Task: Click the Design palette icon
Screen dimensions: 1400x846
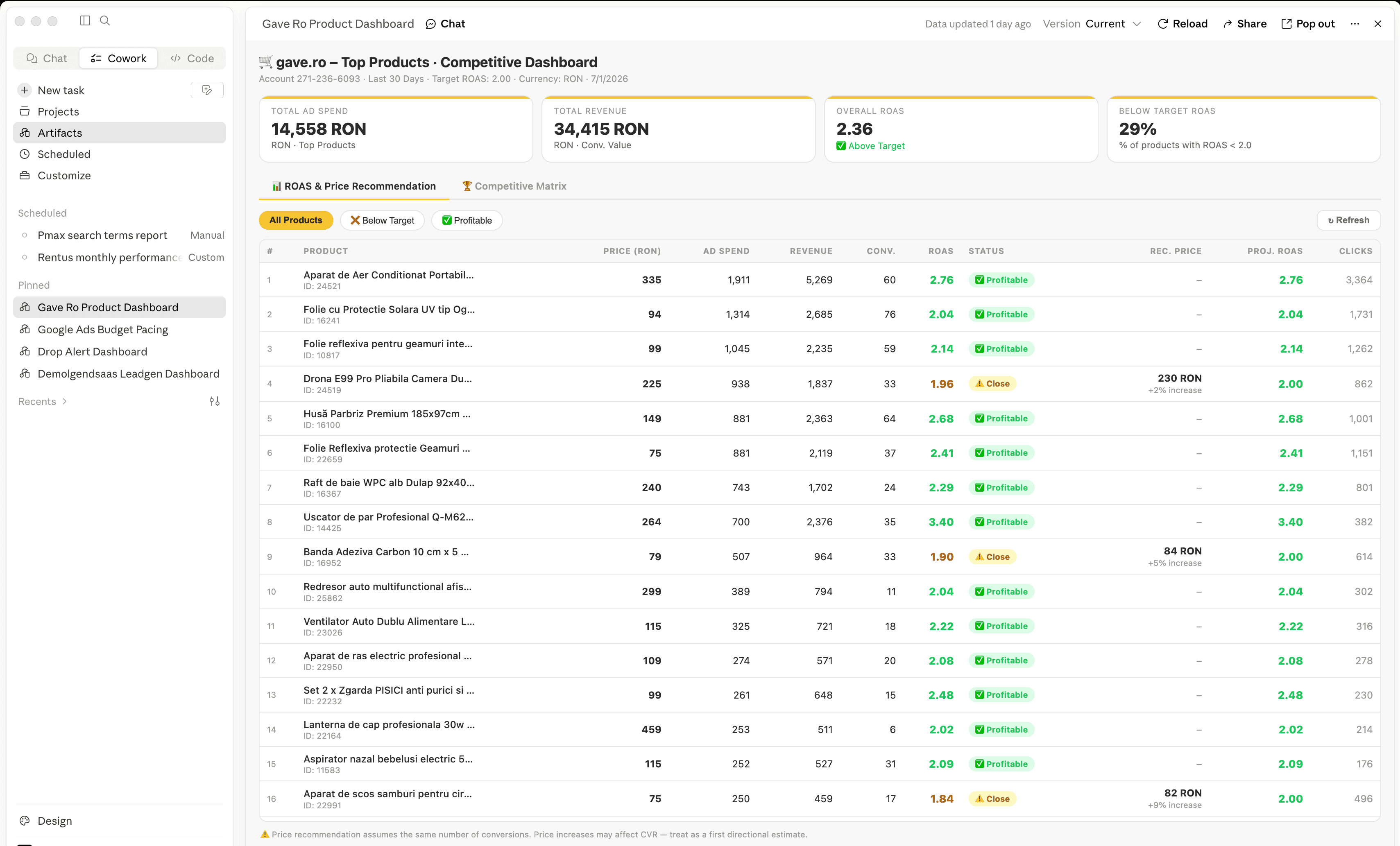Action: click(25, 821)
